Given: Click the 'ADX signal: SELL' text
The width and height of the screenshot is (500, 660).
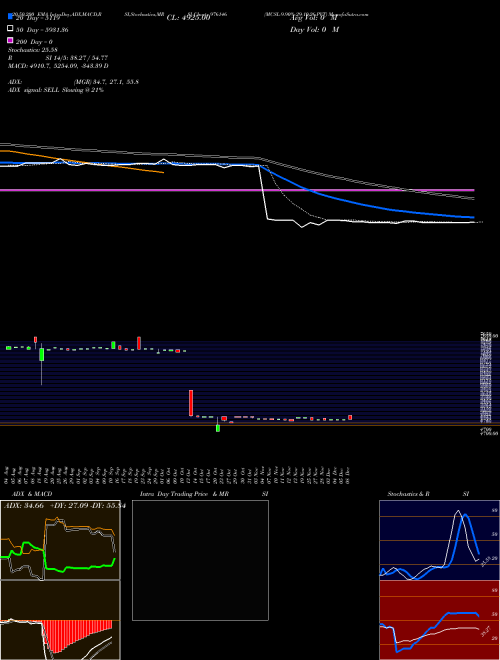Looking at the screenshot, I should [56, 90].
